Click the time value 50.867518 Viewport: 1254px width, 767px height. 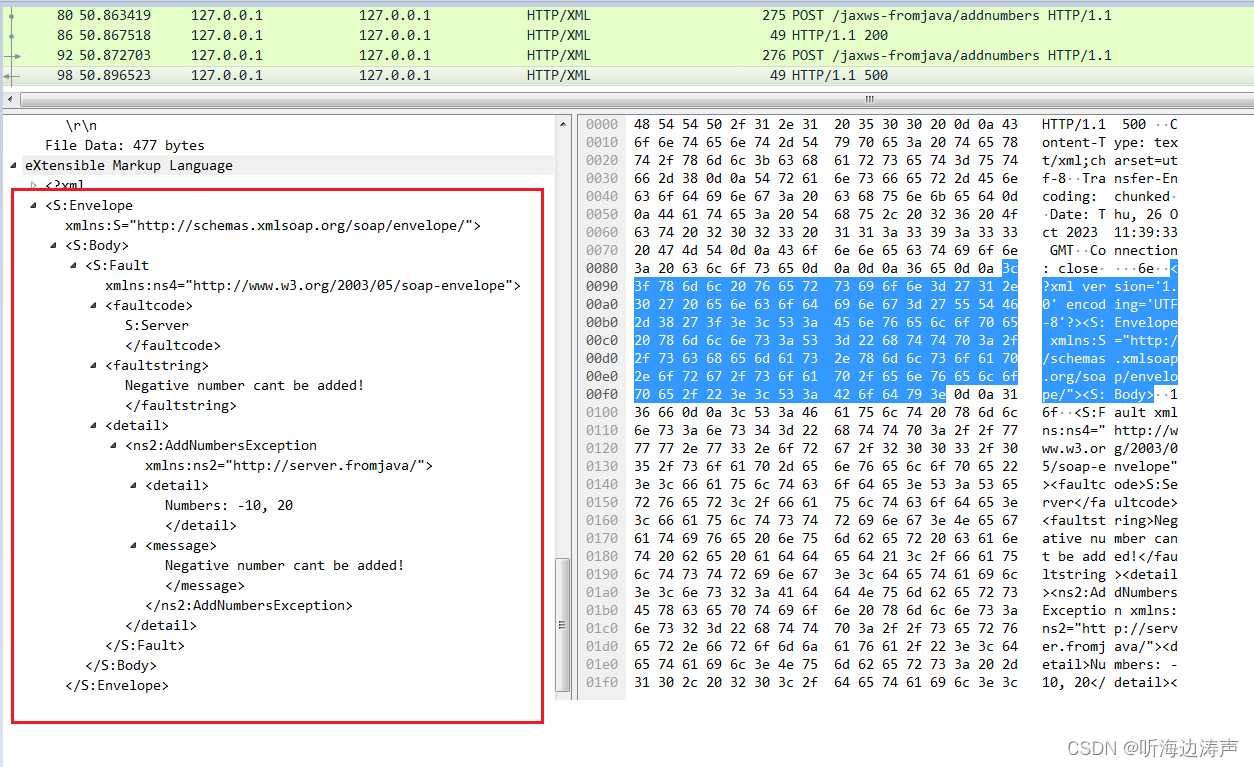116,35
